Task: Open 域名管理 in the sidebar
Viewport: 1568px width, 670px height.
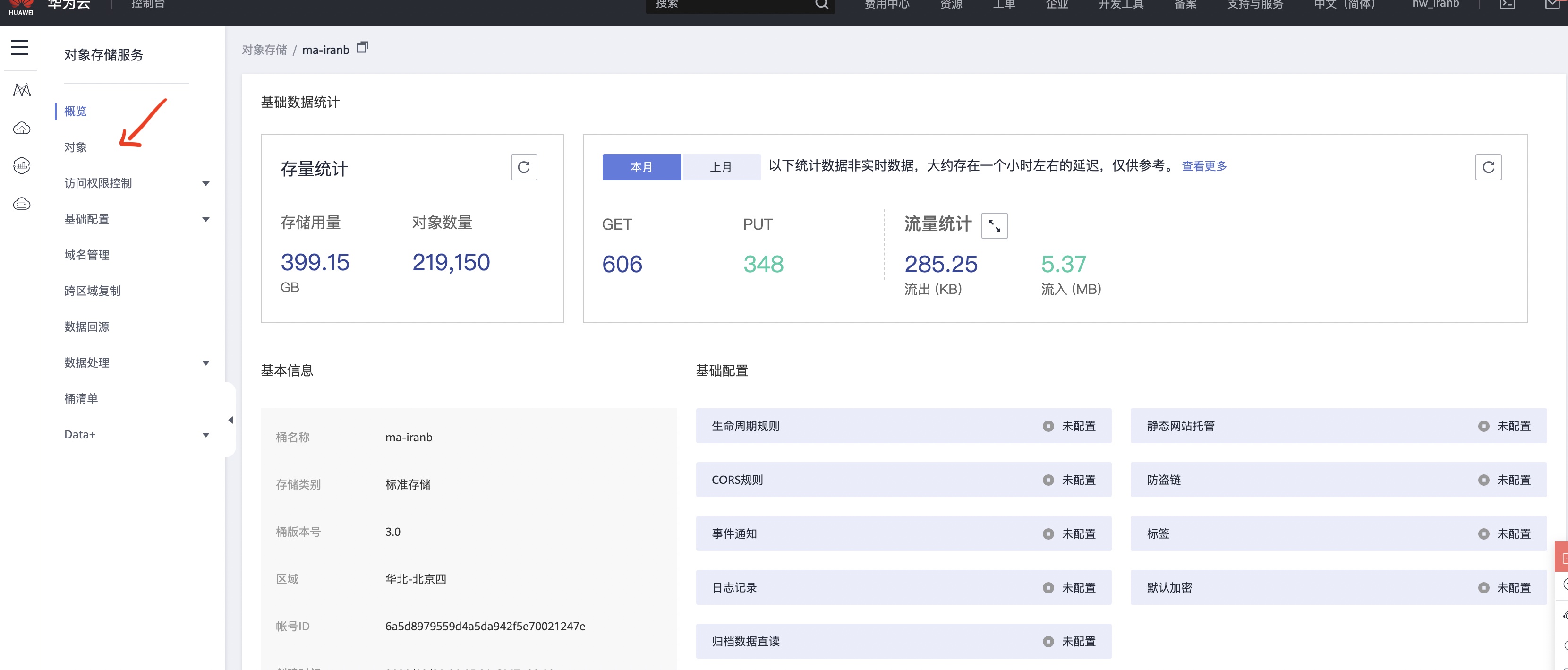Action: [87, 255]
